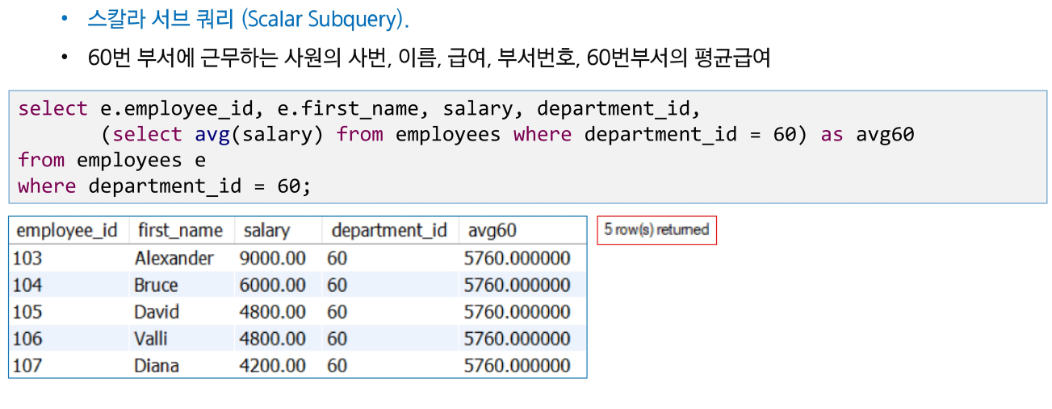Select the cell with employee id 105
The image size is (1052, 409).
tap(28, 312)
